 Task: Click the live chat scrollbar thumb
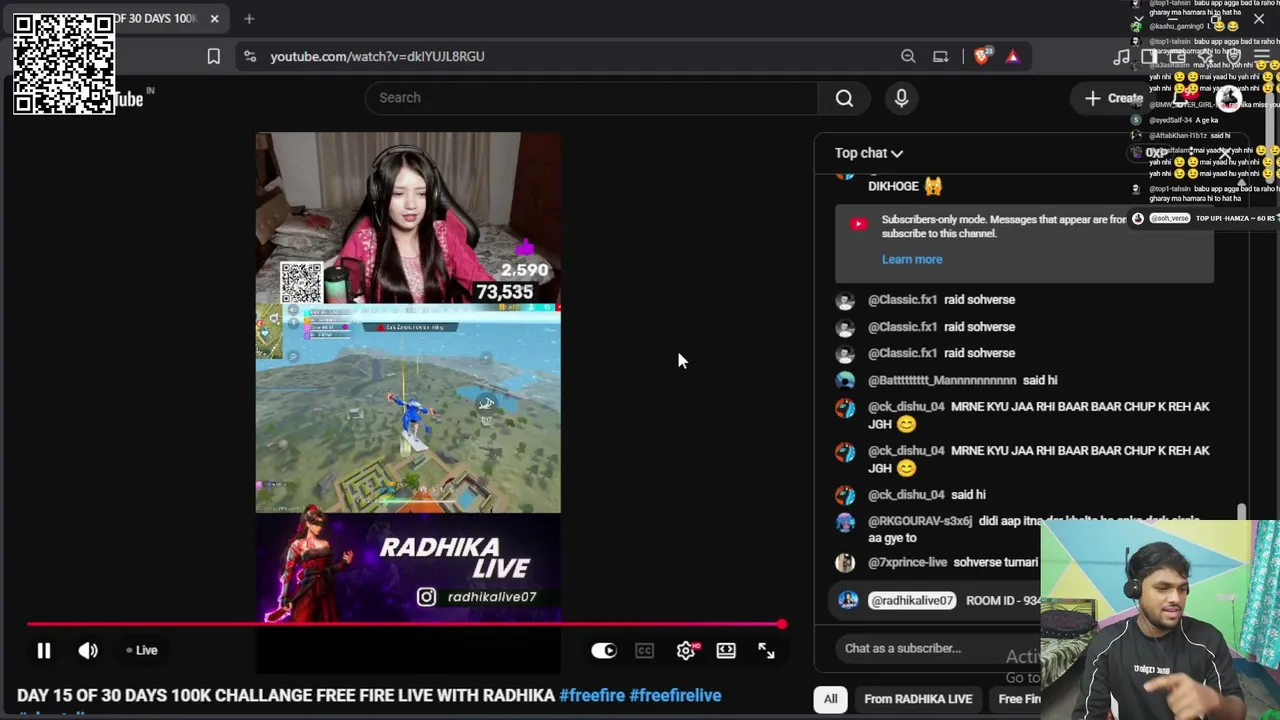[x=1241, y=512]
